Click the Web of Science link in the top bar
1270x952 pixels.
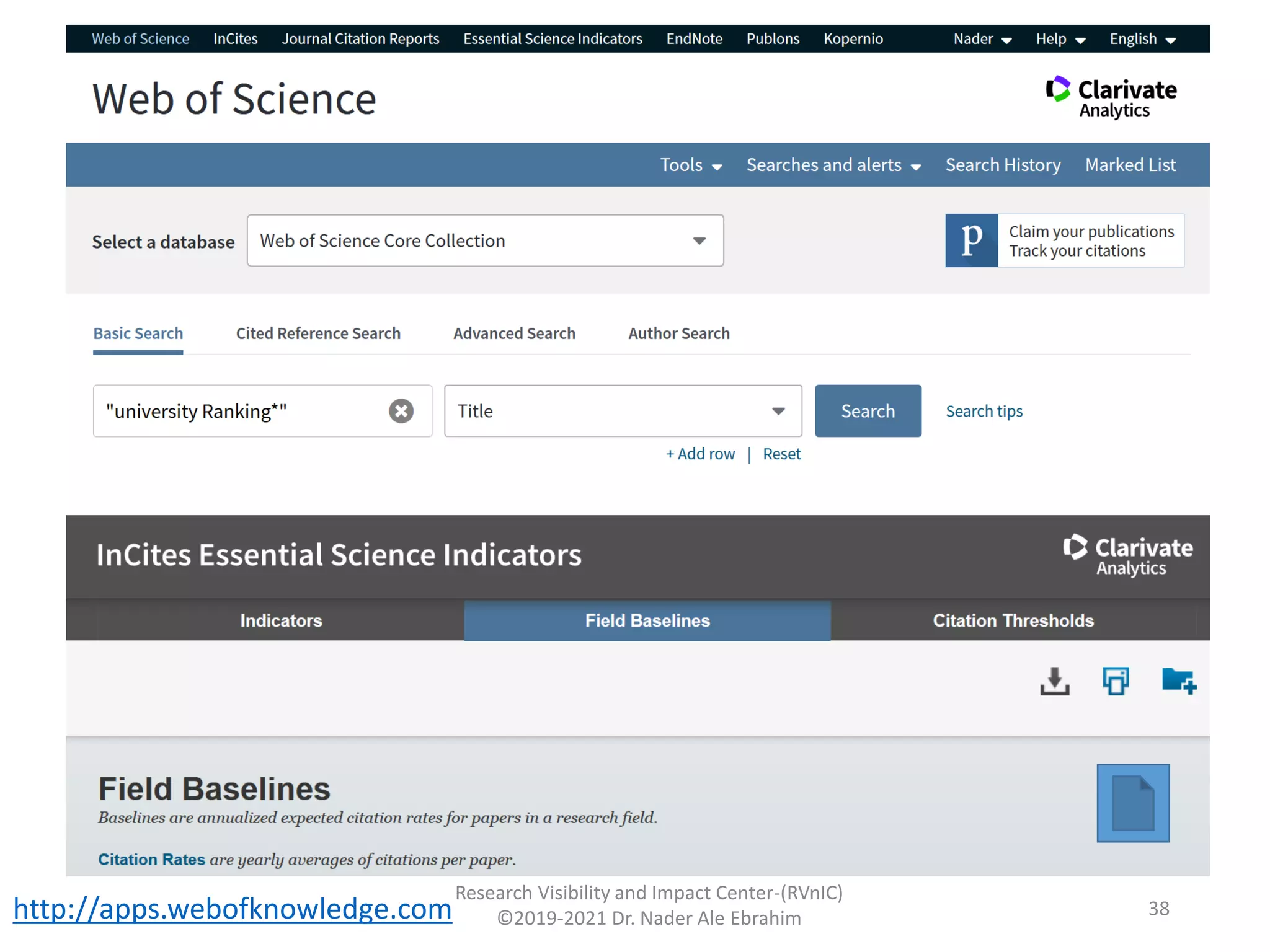[x=140, y=39]
